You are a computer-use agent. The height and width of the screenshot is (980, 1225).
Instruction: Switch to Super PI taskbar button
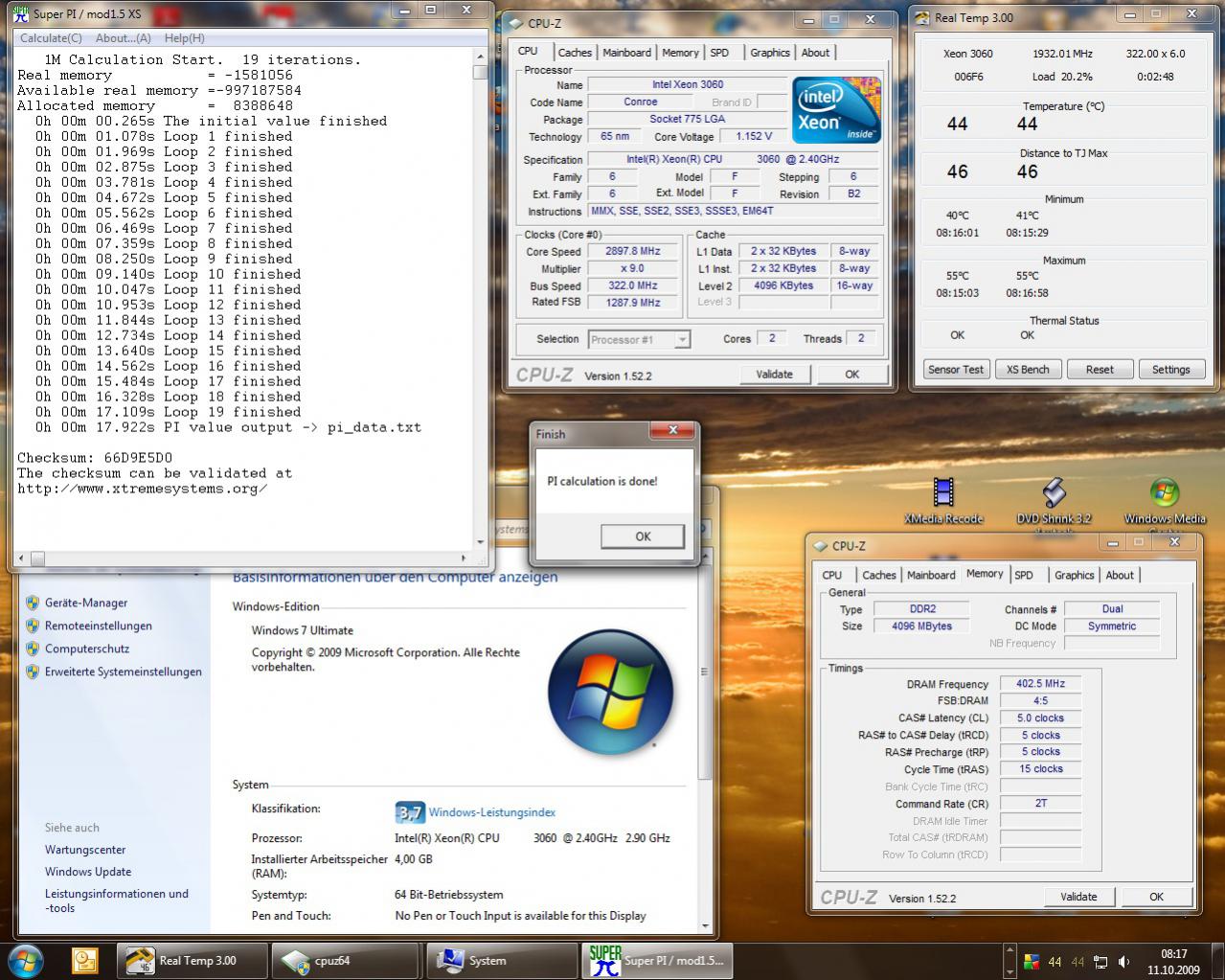coord(655,960)
